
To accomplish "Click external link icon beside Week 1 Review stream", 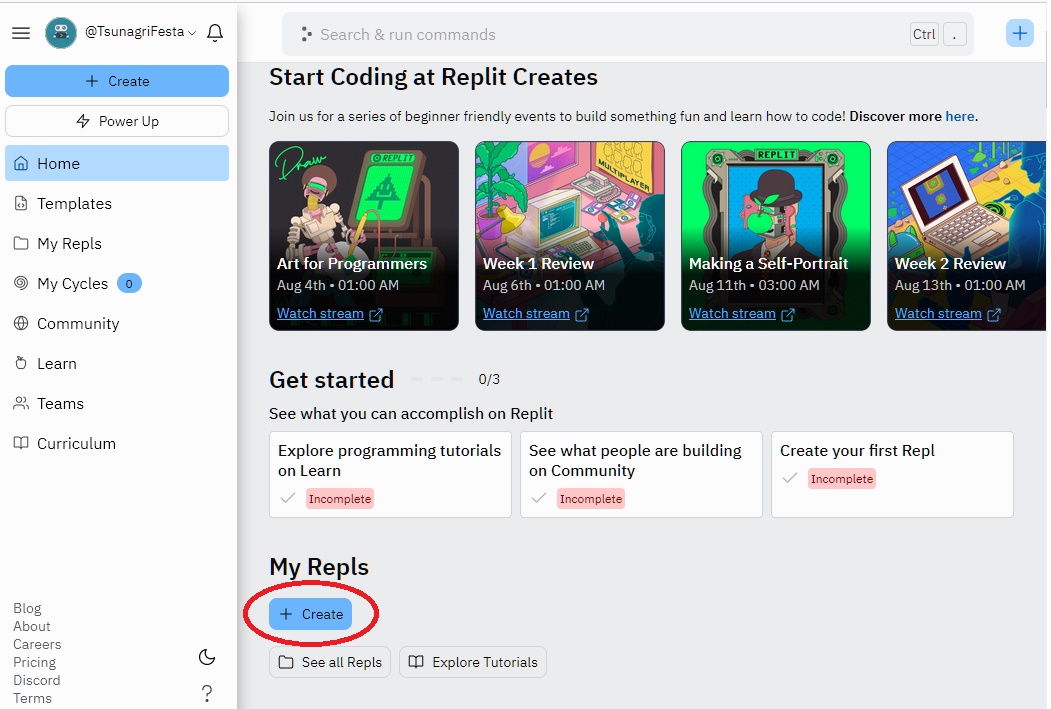I will (x=582, y=314).
